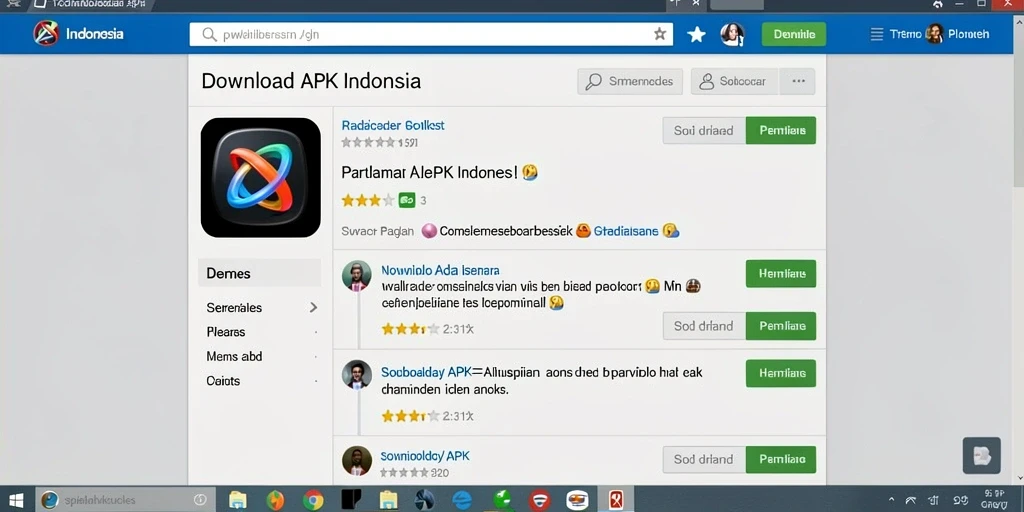Open the green globe taskbar icon
This screenshot has height=512, width=1024.
click(x=502, y=500)
